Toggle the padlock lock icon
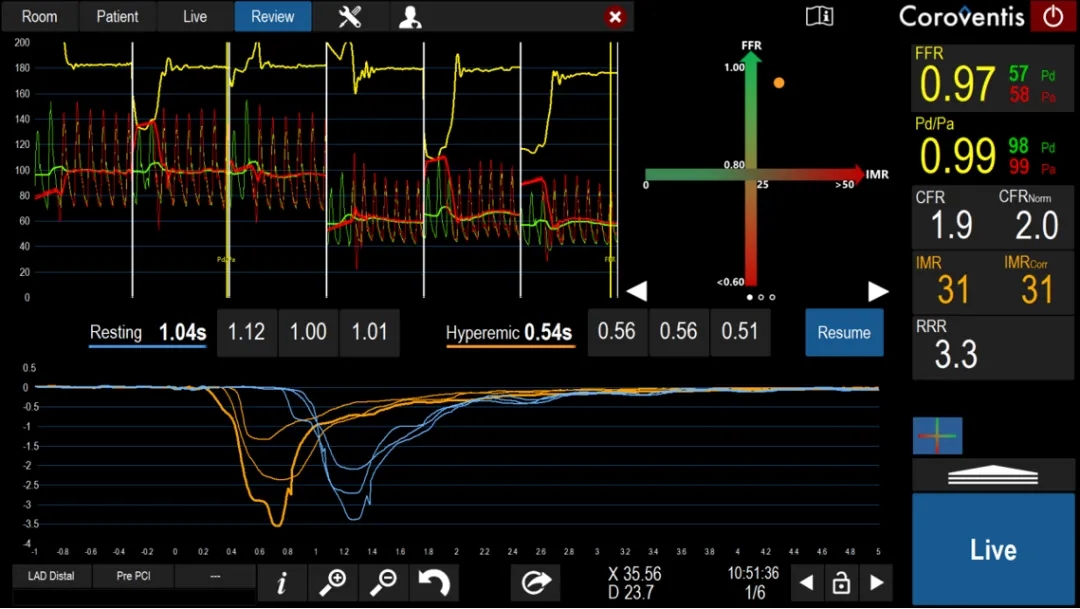1080x609 pixels. pyautogui.click(x=841, y=583)
